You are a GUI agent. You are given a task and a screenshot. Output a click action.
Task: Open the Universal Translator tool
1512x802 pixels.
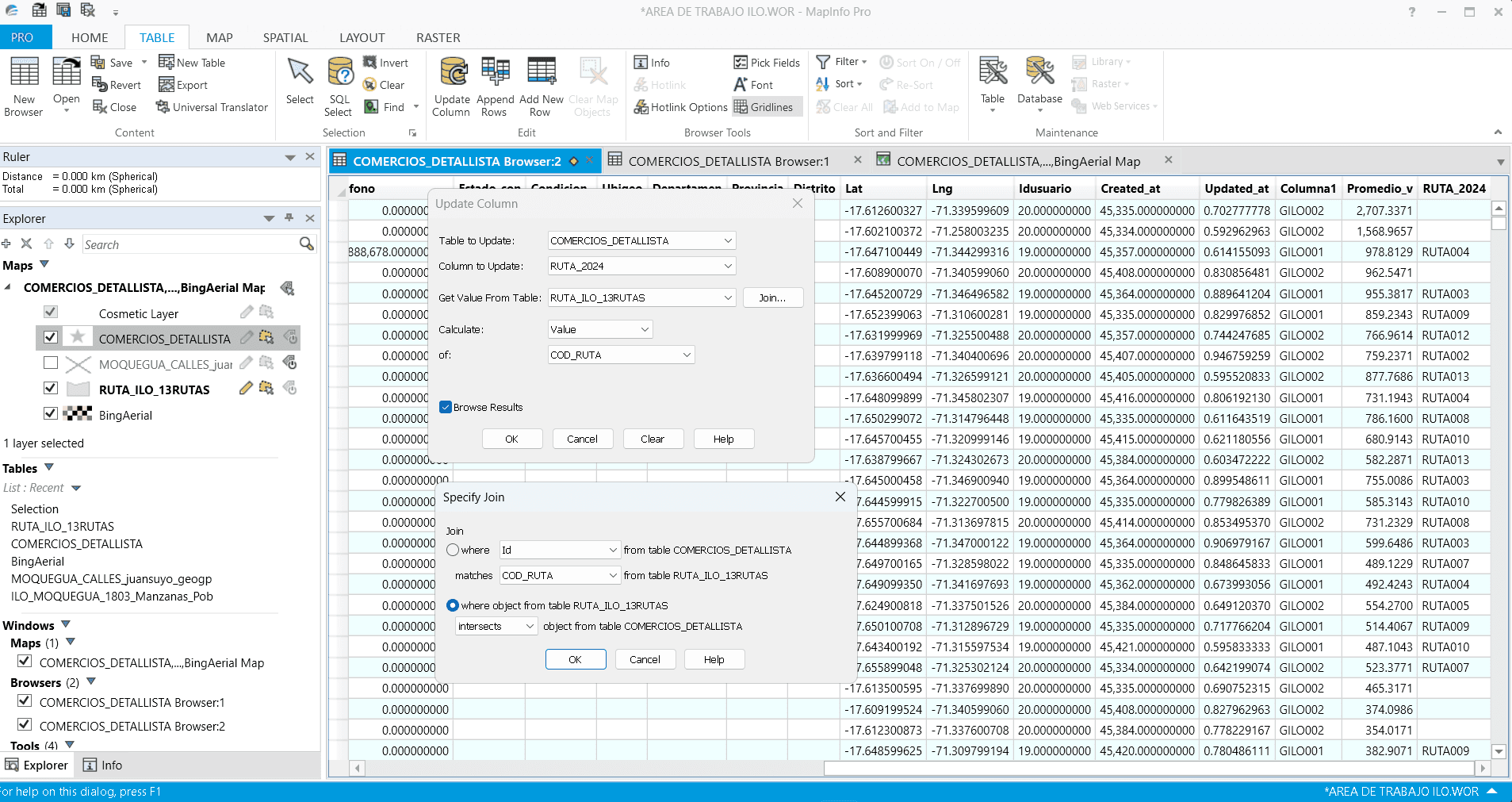pos(212,107)
